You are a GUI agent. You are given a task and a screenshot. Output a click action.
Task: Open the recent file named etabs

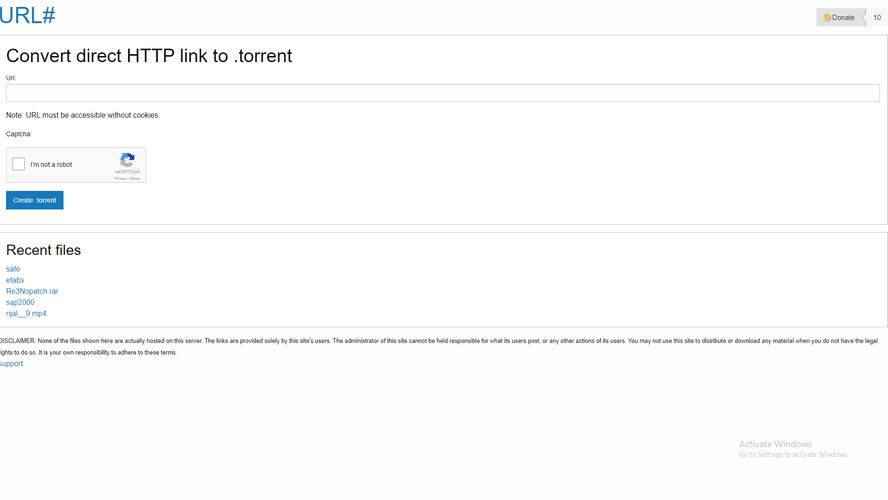pyautogui.click(x=15, y=280)
